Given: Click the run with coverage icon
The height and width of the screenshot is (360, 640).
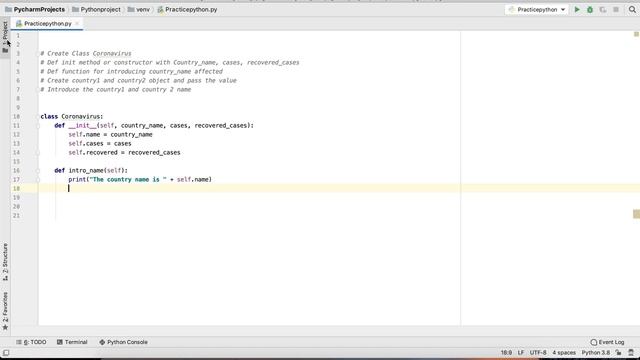Looking at the screenshot, I should point(603,9).
